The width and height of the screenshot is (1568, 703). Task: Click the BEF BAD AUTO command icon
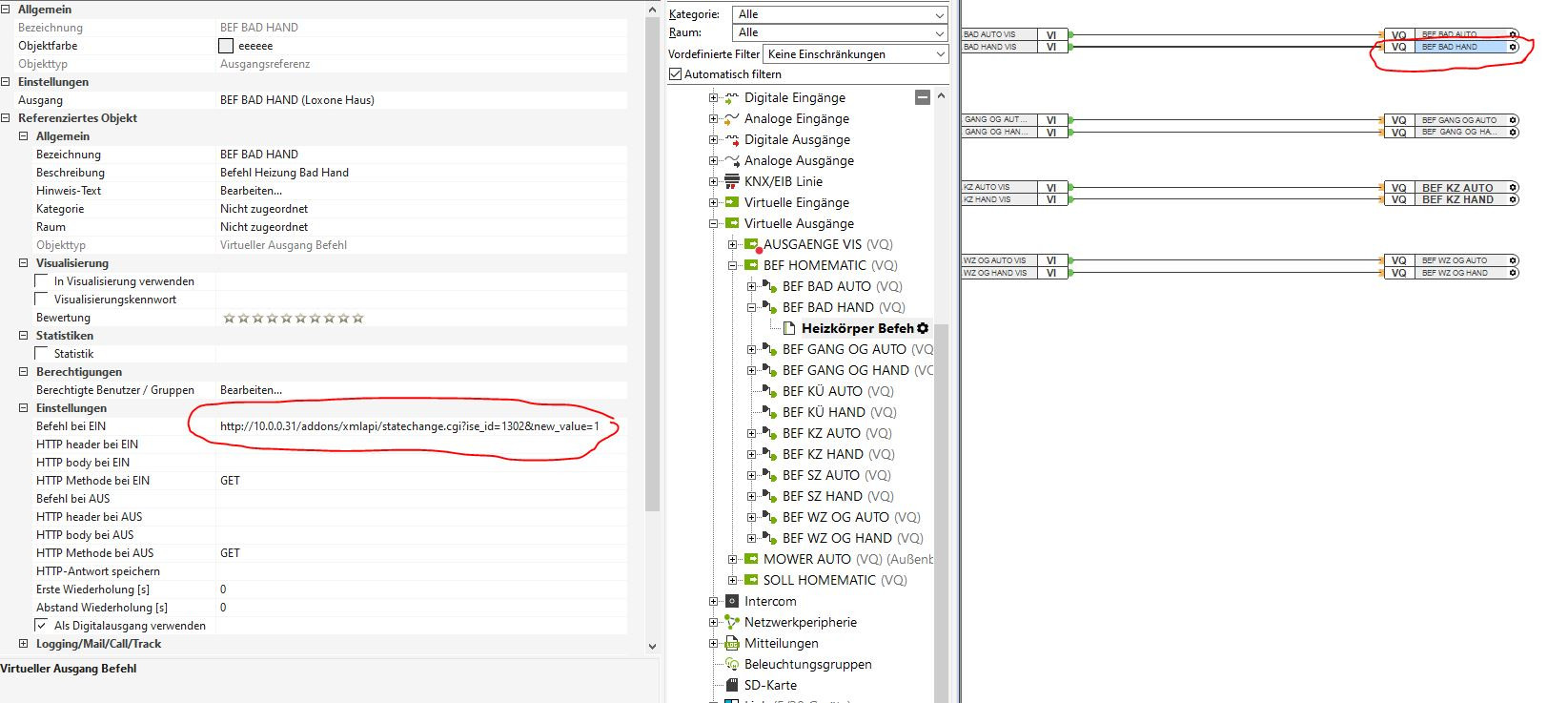pyautogui.click(x=770, y=286)
